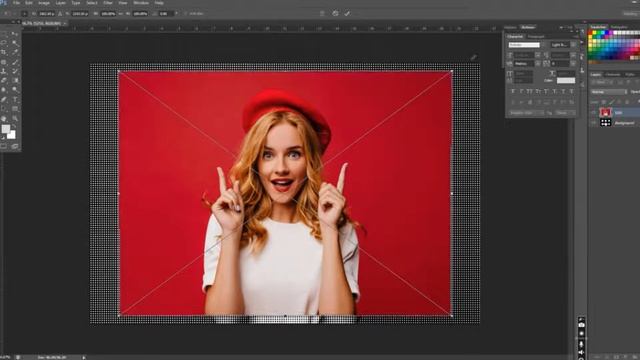640x360 pixels.
Task: Open the Filter menu
Action: click(x=108, y=3)
